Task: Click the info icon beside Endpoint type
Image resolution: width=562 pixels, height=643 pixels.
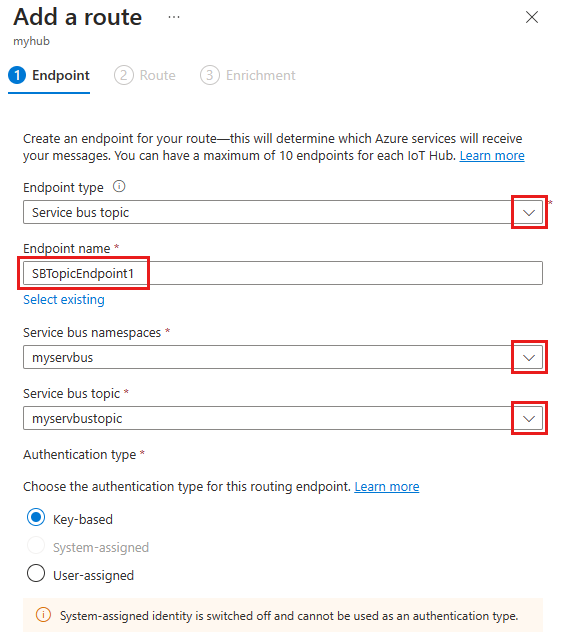Action: (119, 187)
